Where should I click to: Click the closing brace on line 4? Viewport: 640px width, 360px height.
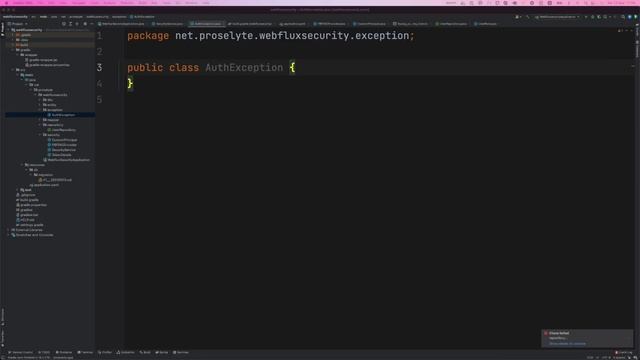click(130, 83)
